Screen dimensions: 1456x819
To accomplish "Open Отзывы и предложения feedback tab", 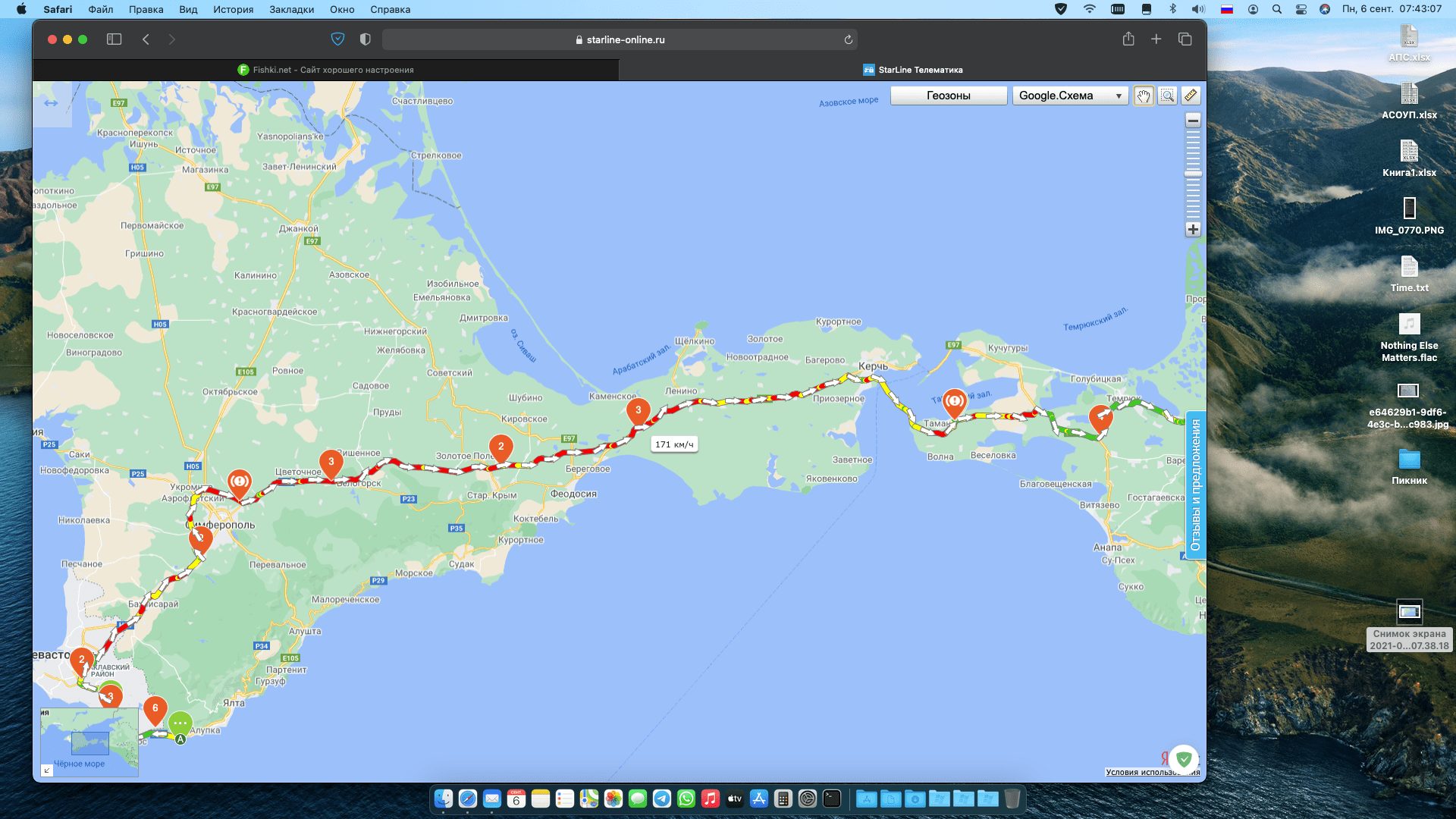I will 1196,485.
